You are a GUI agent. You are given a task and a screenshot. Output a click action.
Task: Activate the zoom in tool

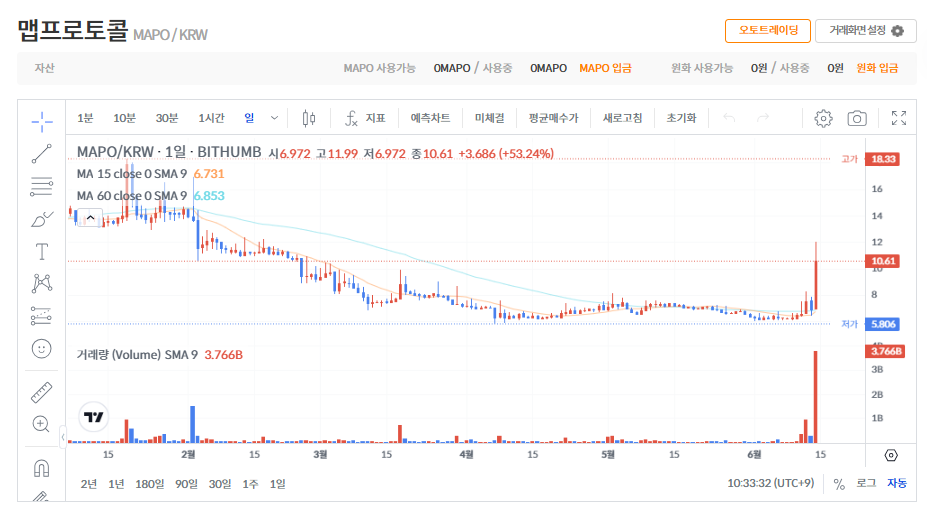click(x=41, y=424)
